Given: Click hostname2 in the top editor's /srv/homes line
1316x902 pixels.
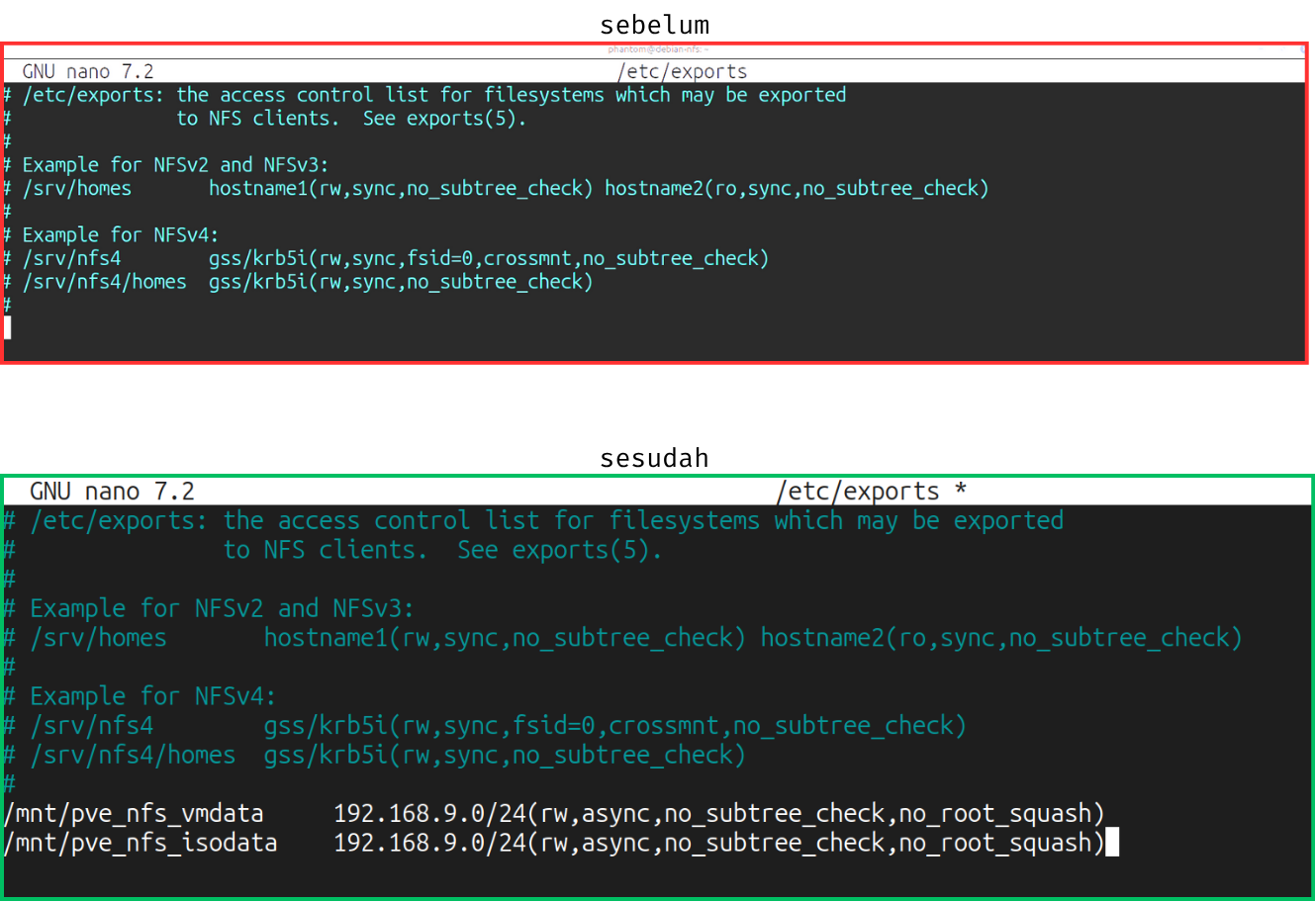Looking at the screenshot, I should click(653, 189).
